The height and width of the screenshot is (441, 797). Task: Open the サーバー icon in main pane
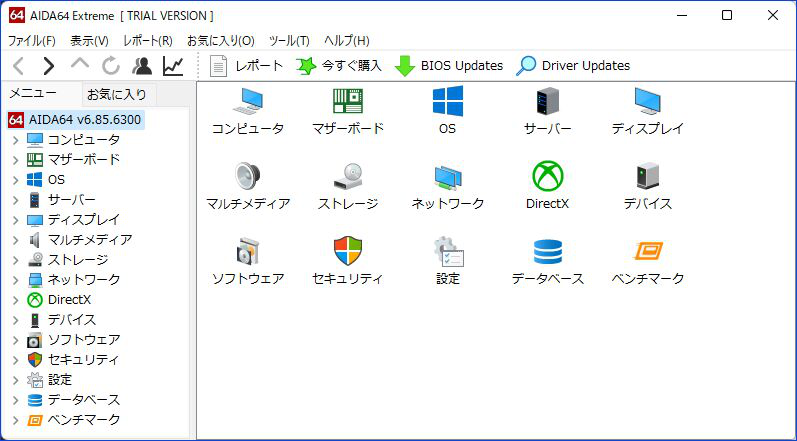click(x=547, y=101)
